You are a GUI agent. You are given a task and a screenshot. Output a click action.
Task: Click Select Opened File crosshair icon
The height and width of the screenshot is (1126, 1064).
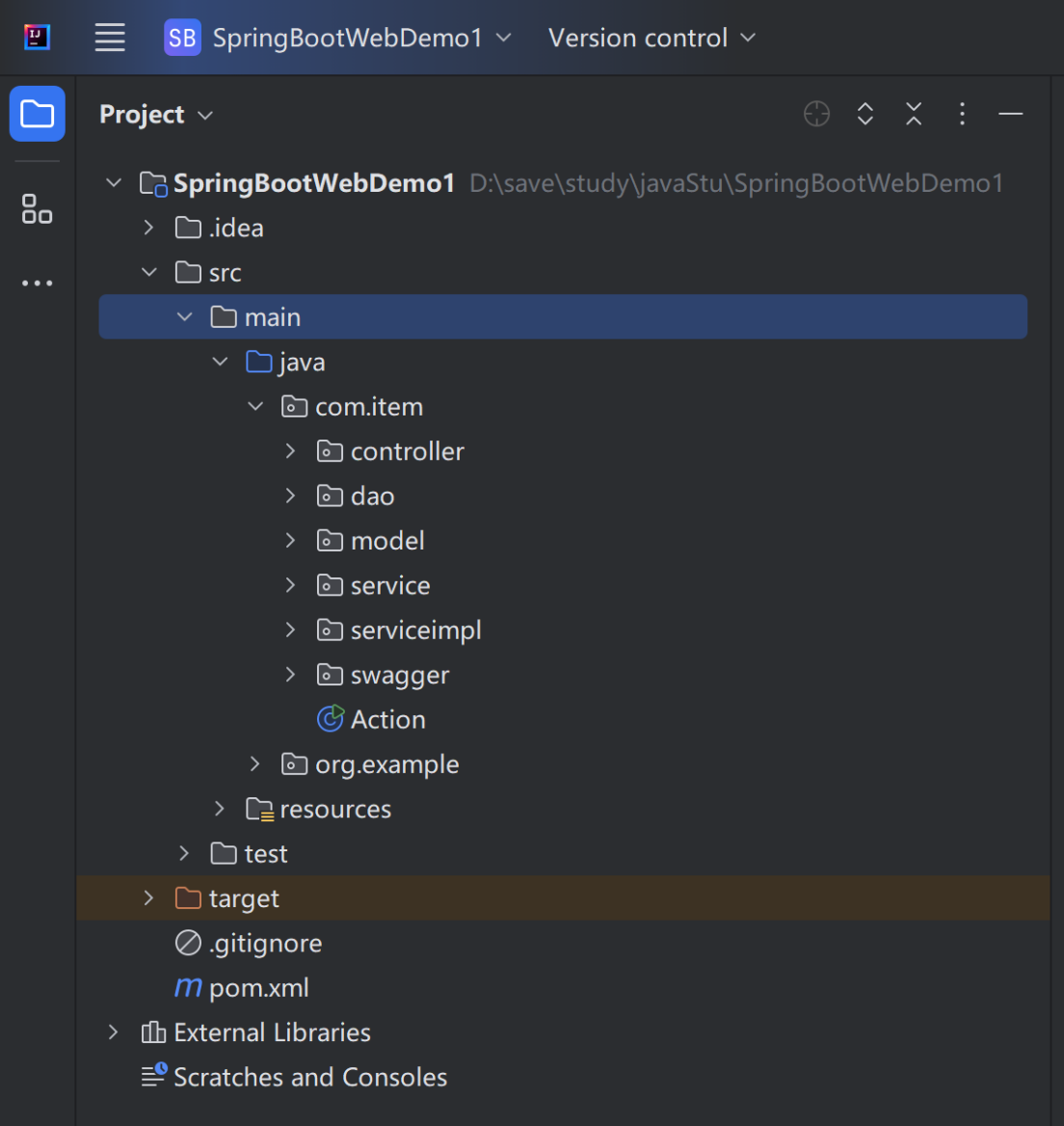(x=816, y=114)
